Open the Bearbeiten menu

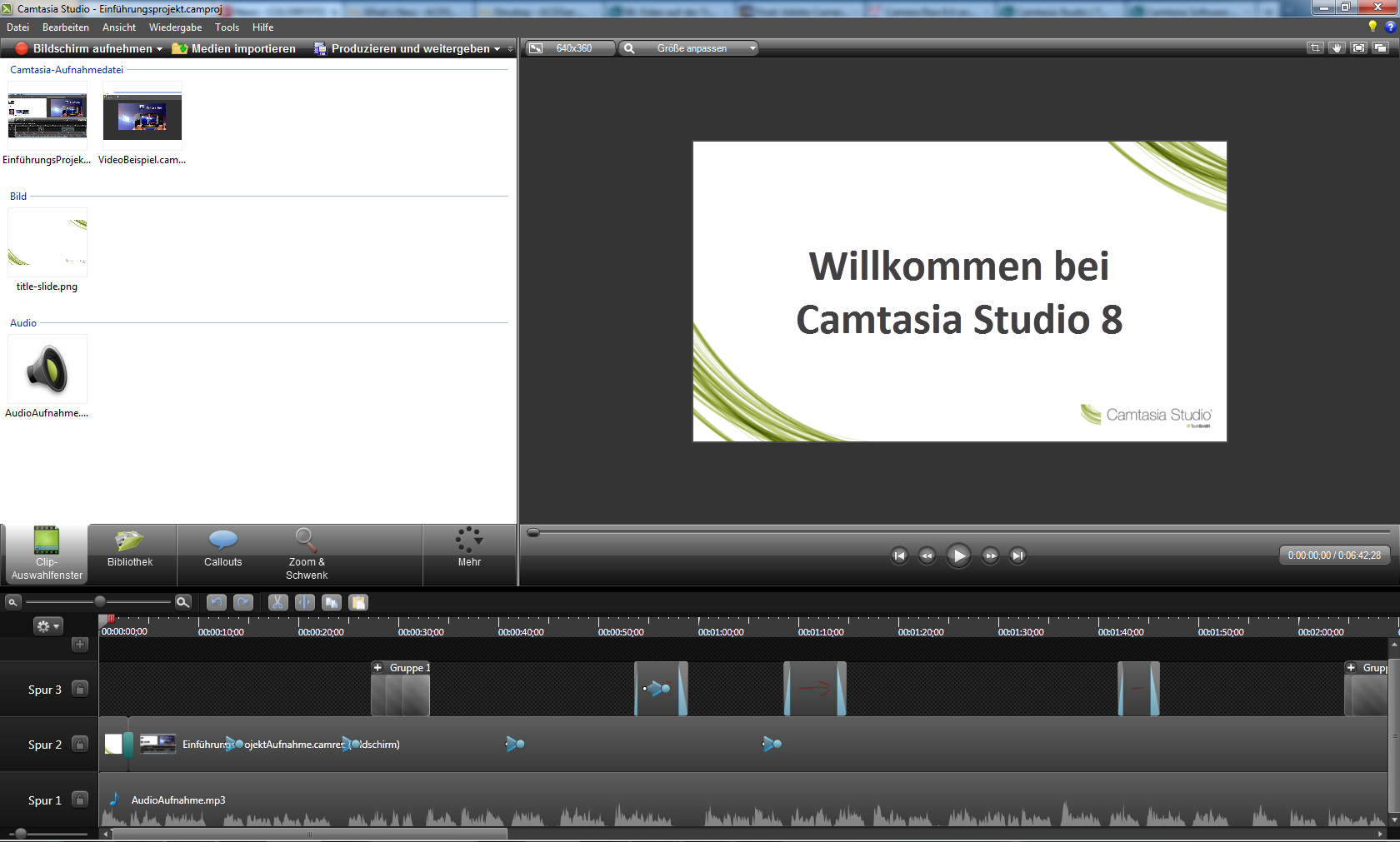(66, 27)
